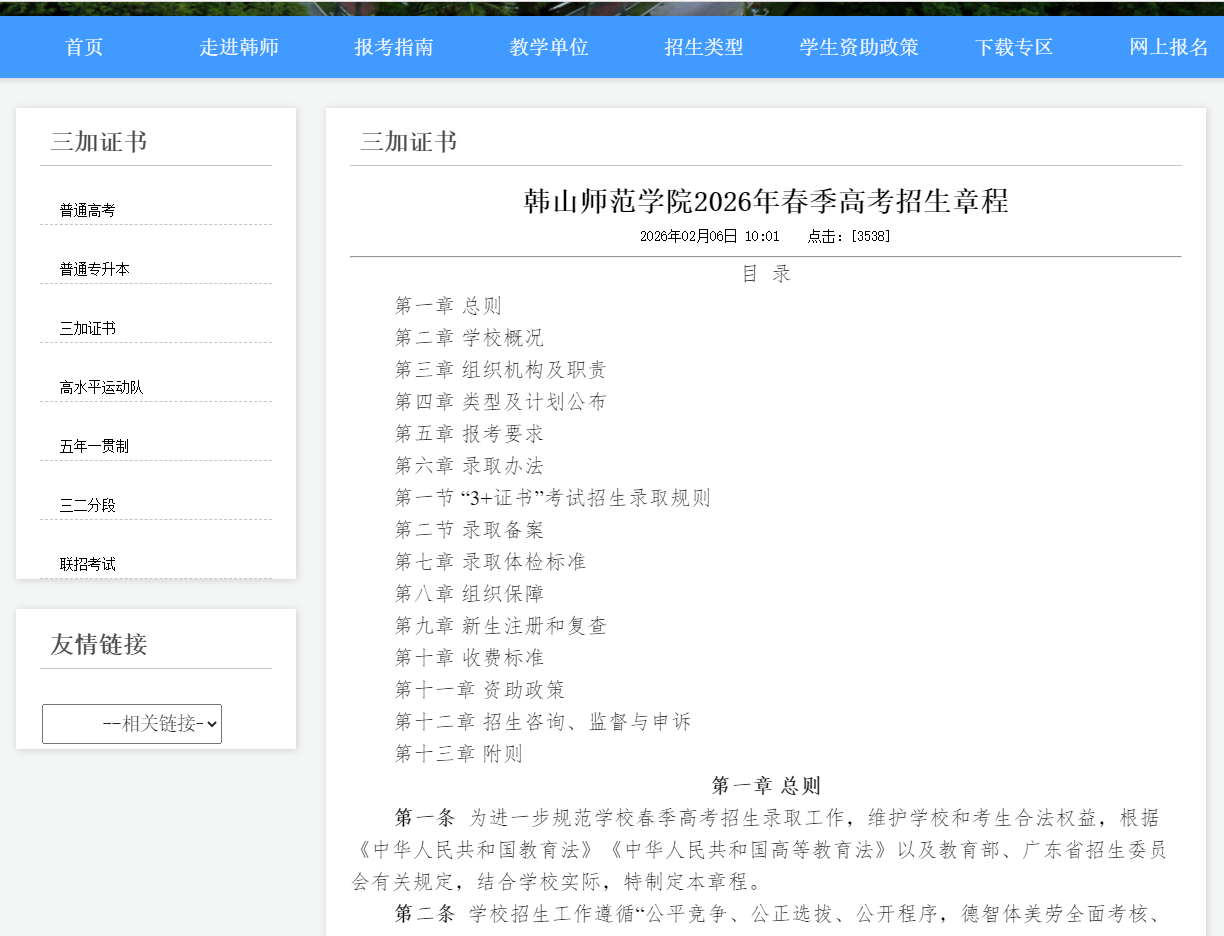Screen dimensions: 1224x936
Task: Click the article title 韩山师范学院2026年春季高考招生章程
Action: (x=766, y=200)
